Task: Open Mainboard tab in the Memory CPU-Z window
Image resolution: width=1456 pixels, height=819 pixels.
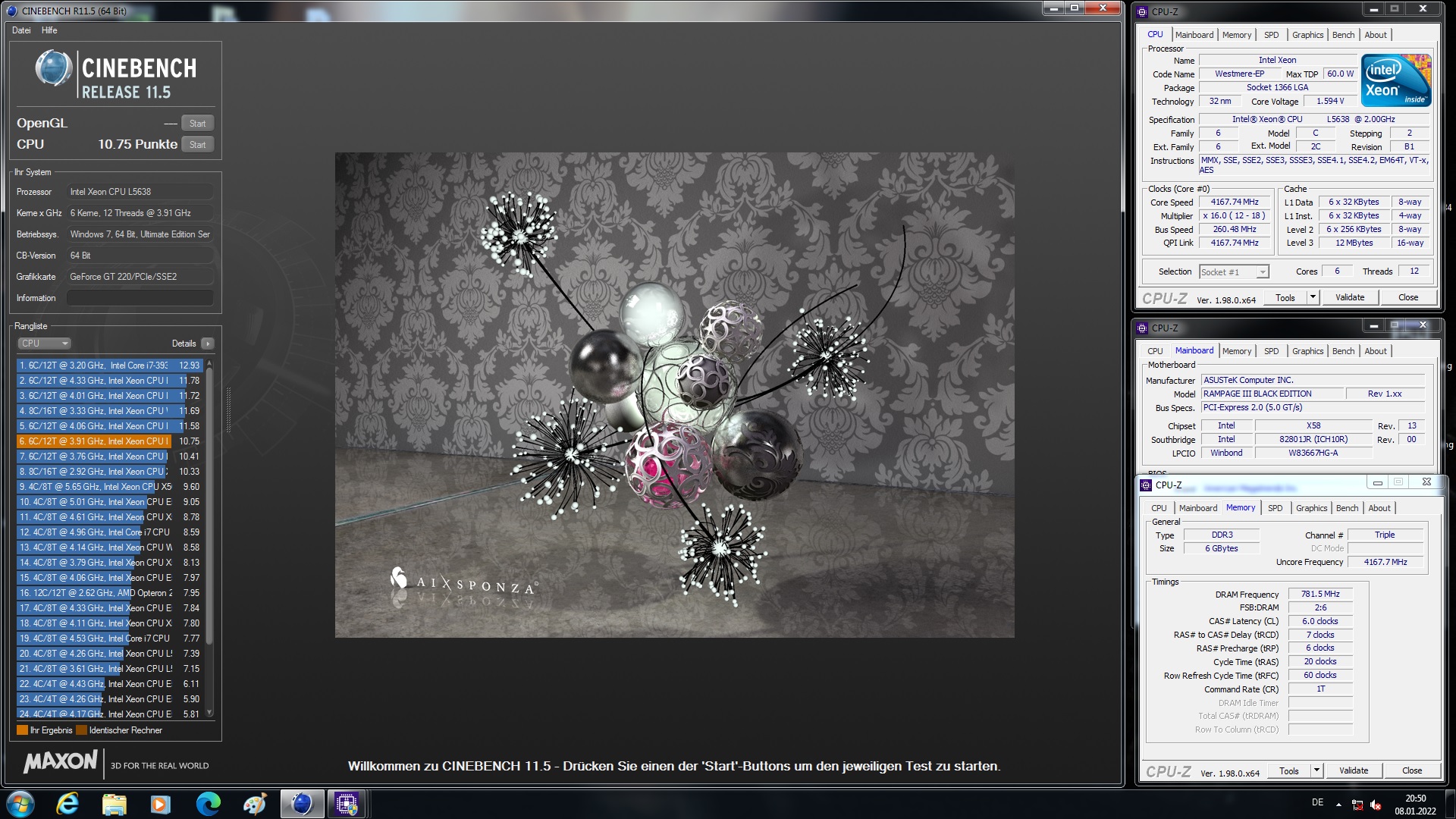Action: 1197,508
